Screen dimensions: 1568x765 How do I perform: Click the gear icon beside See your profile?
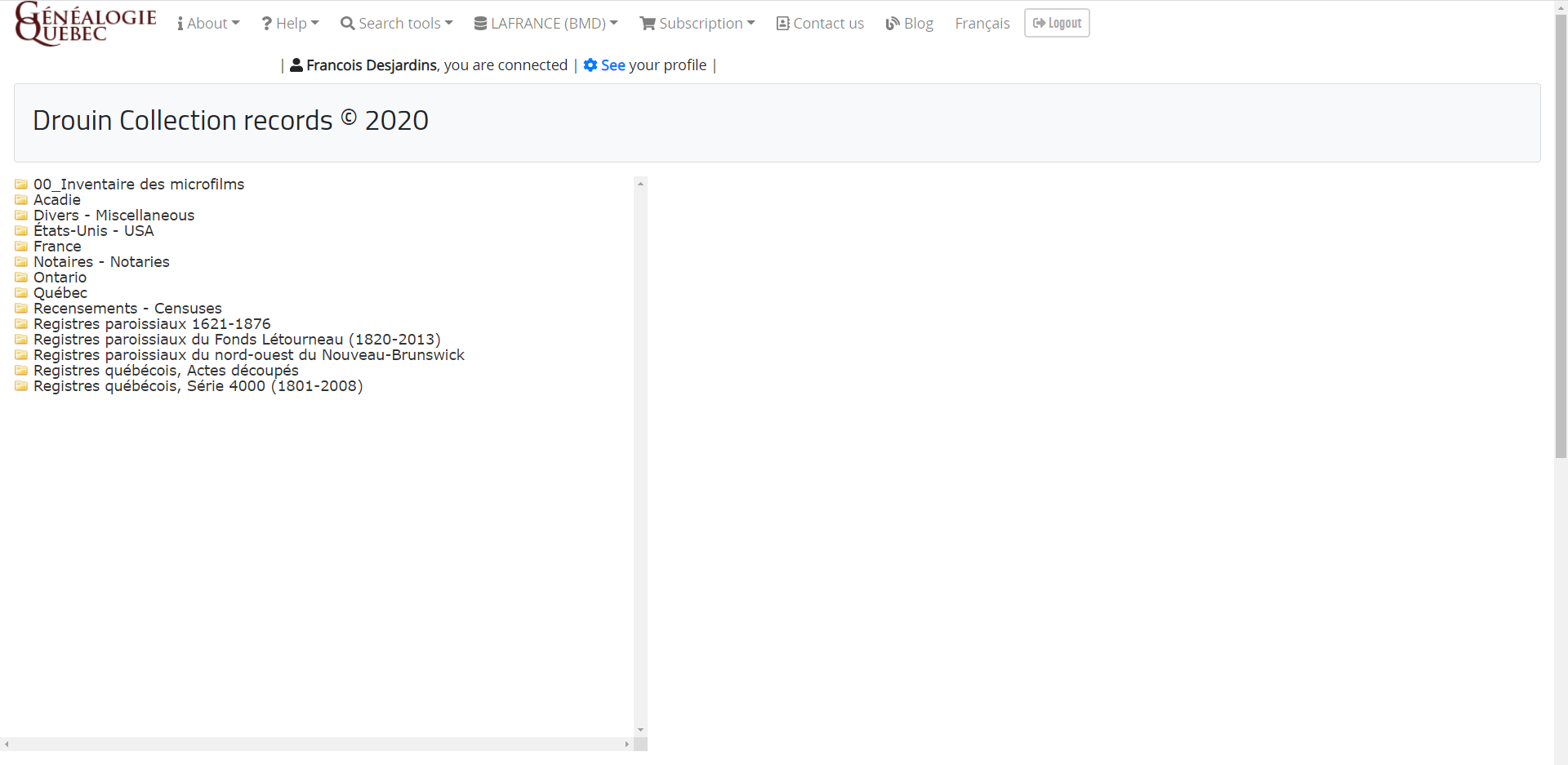[x=590, y=65]
